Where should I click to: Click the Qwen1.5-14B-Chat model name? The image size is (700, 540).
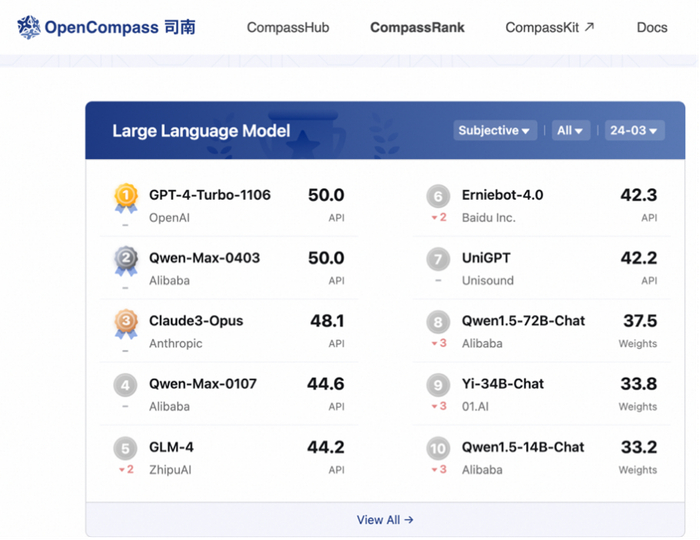[x=523, y=447]
